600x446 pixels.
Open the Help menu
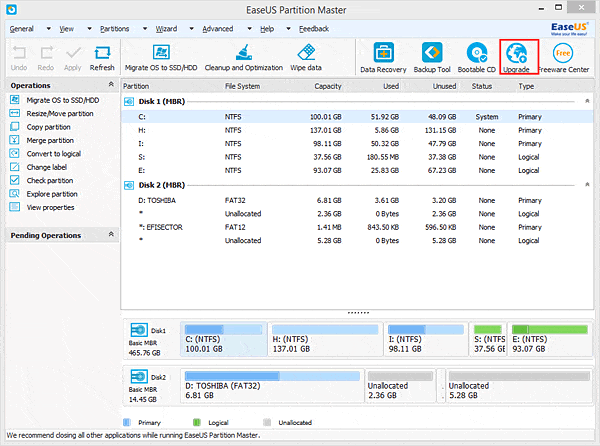(x=267, y=29)
